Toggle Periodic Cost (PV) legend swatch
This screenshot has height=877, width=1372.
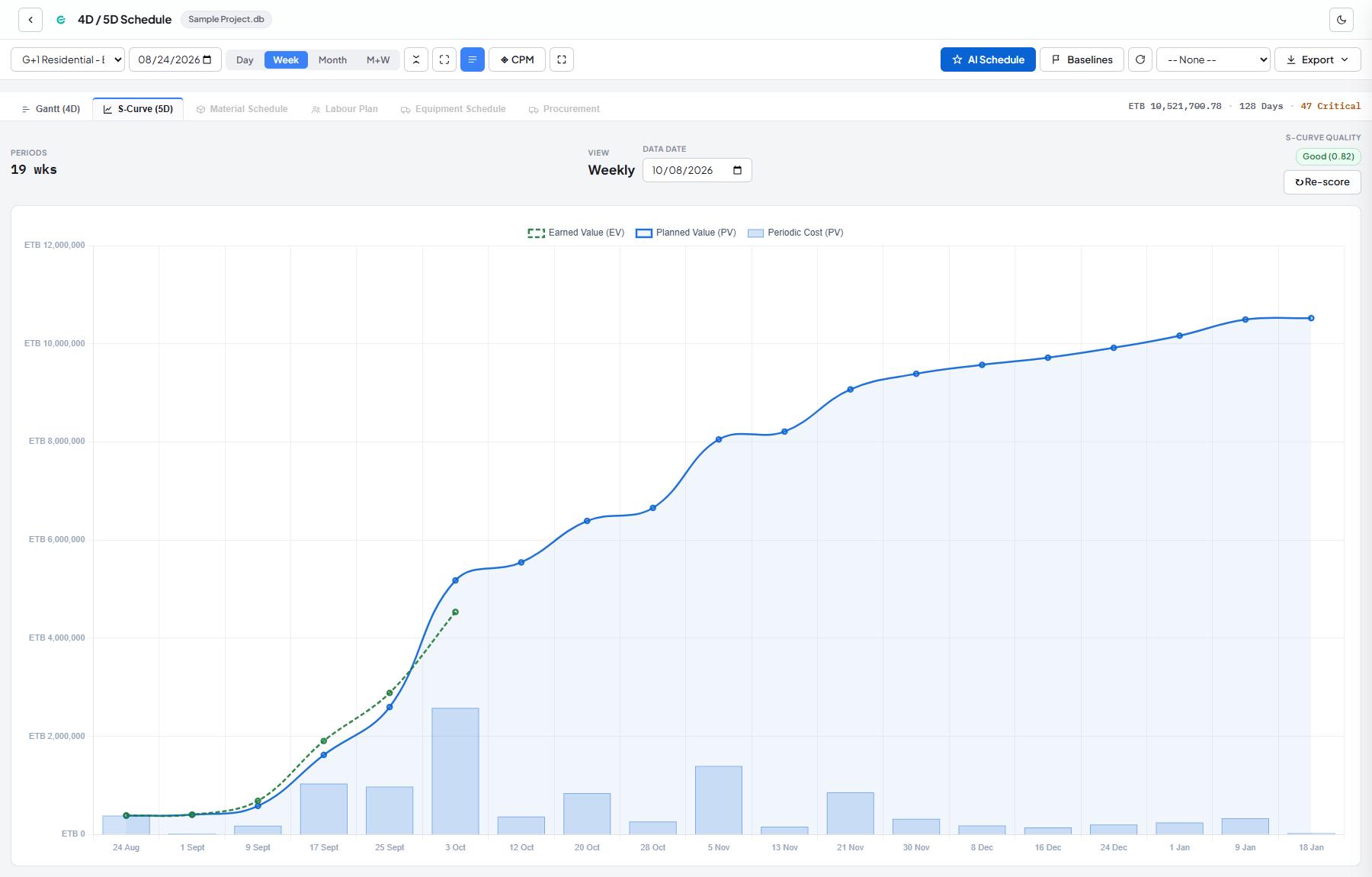coord(756,233)
